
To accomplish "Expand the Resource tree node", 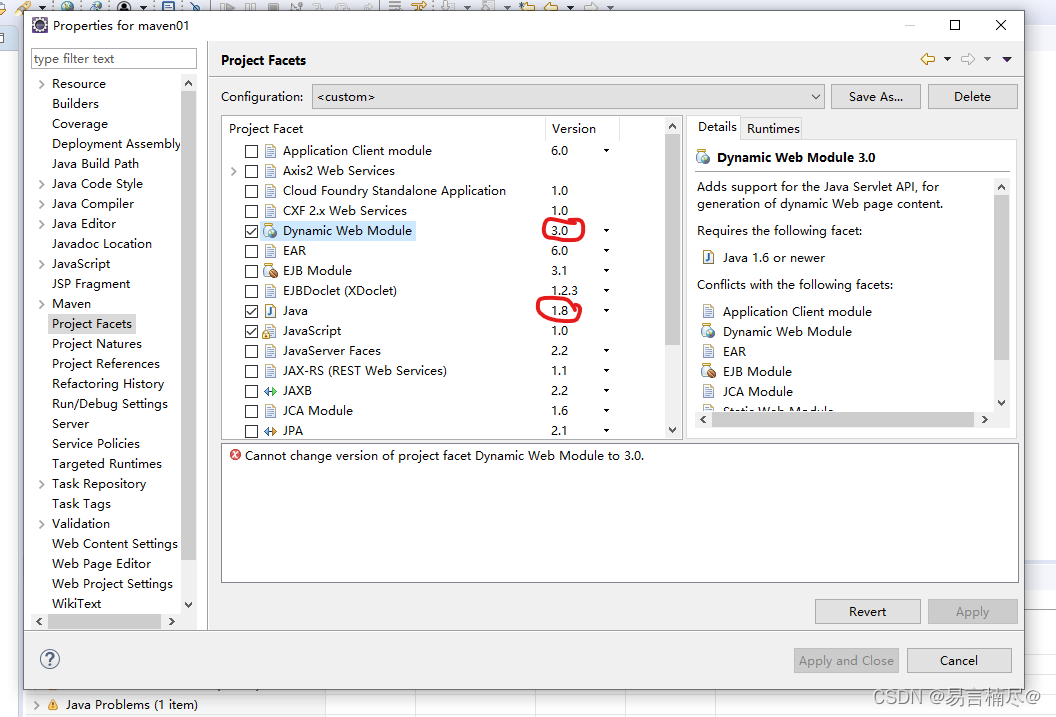I will [x=42, y=84].
